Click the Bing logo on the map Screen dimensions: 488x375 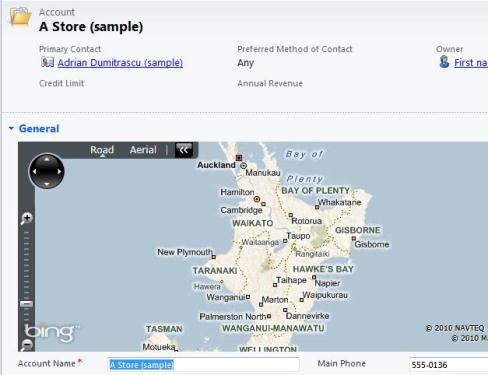[49, 332]
